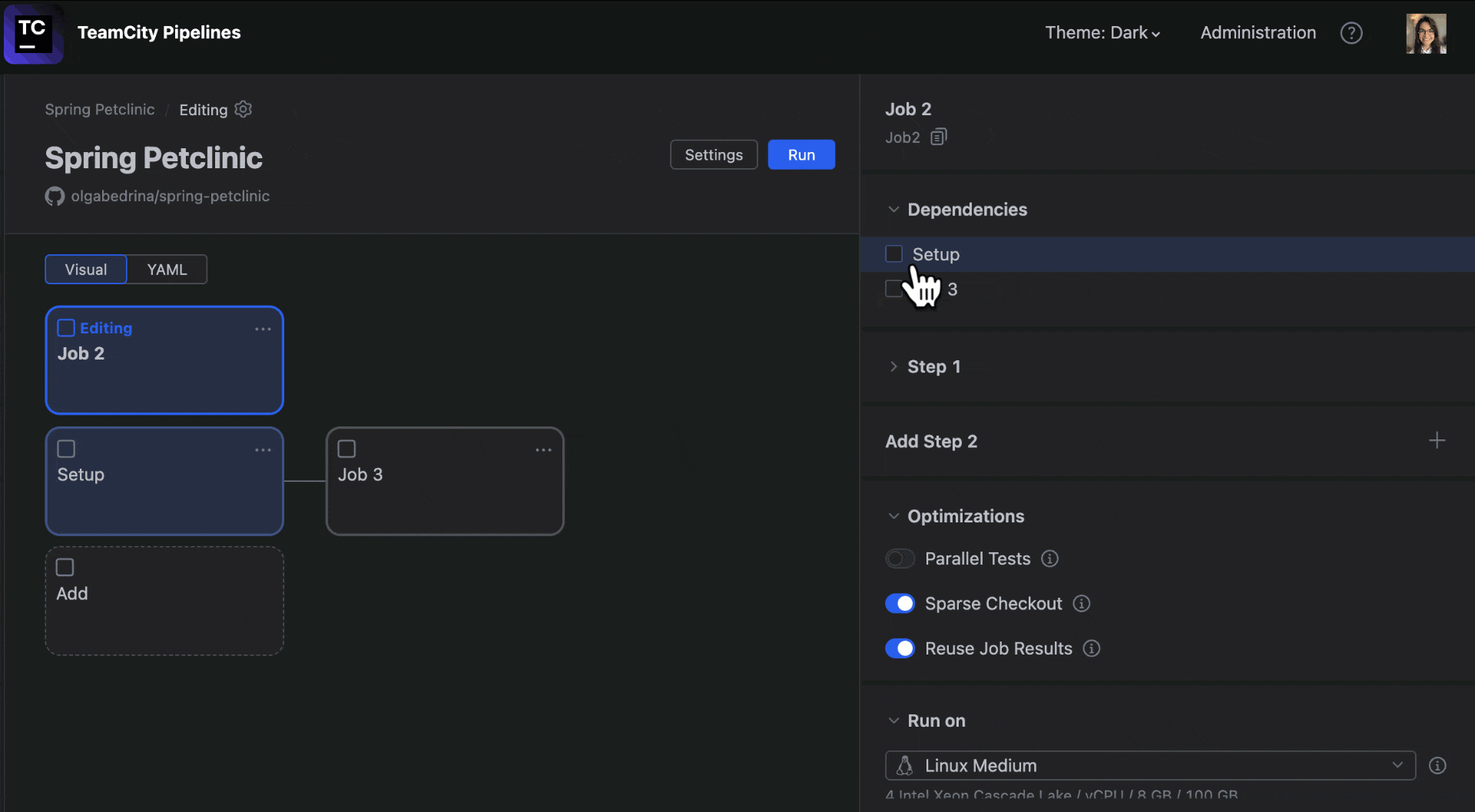Click the Job2 ID text

pos(903,138)
